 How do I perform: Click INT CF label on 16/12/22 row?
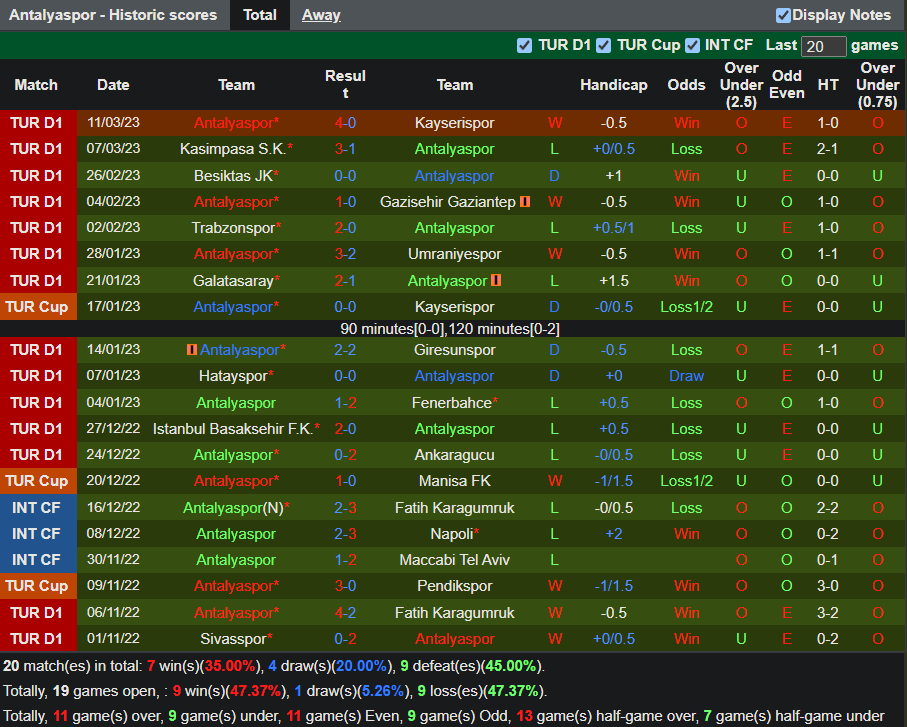coord(36,508)
